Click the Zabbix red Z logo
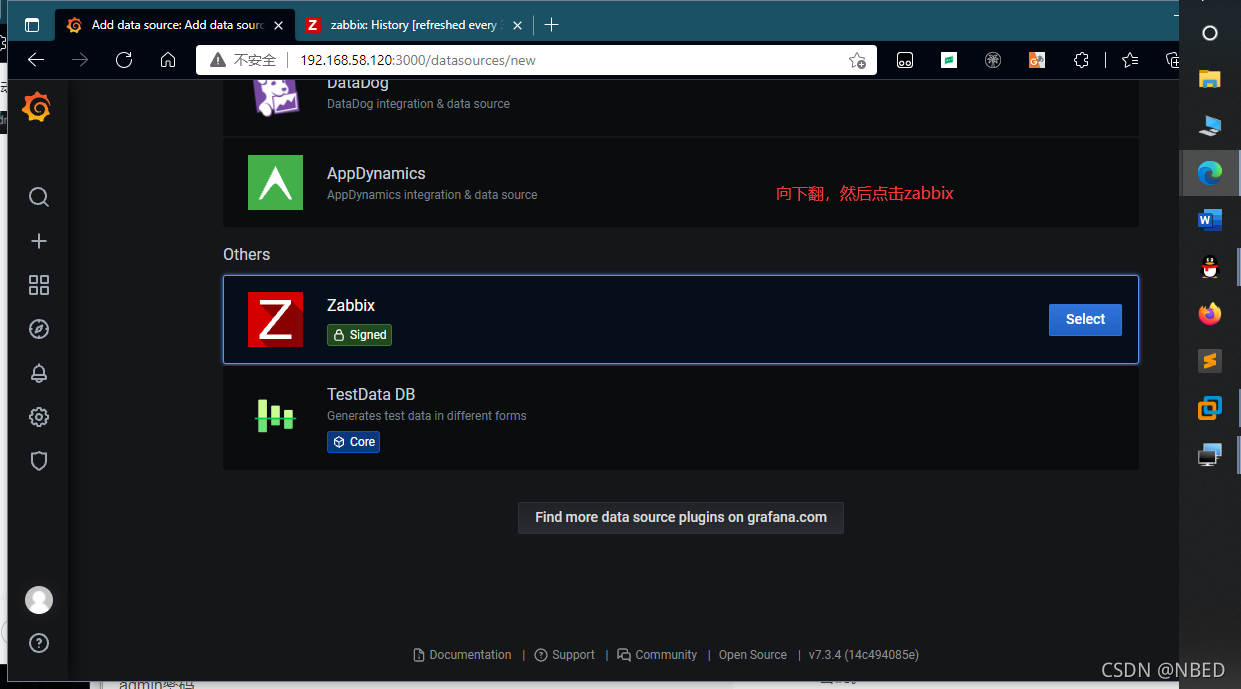The width and height of the screenshot is (1241, 689). (275, 320)
